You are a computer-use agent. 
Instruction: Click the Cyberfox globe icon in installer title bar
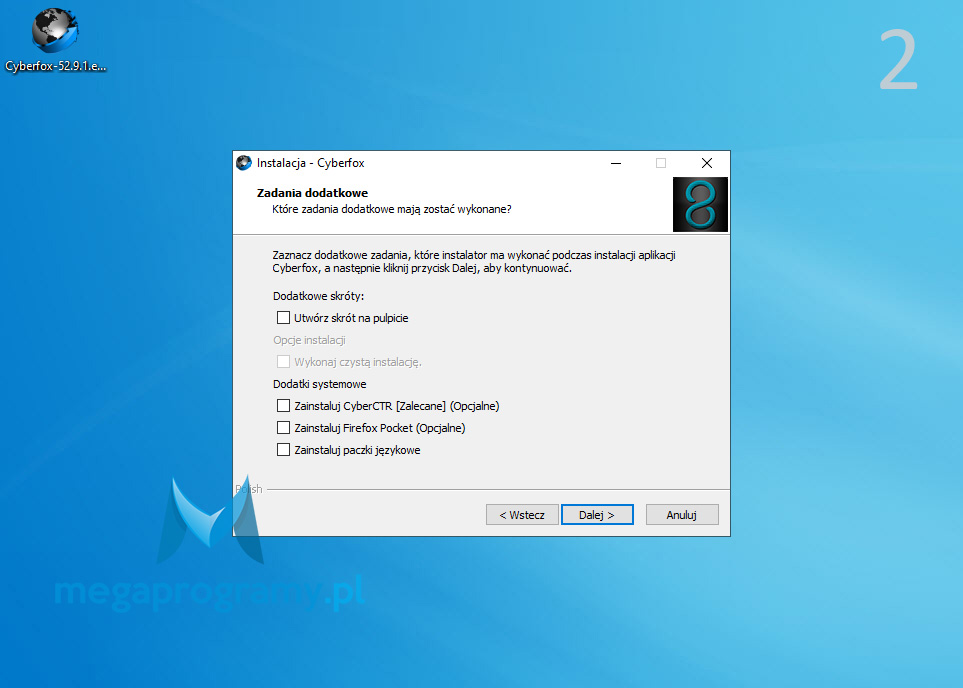point(244,163)
